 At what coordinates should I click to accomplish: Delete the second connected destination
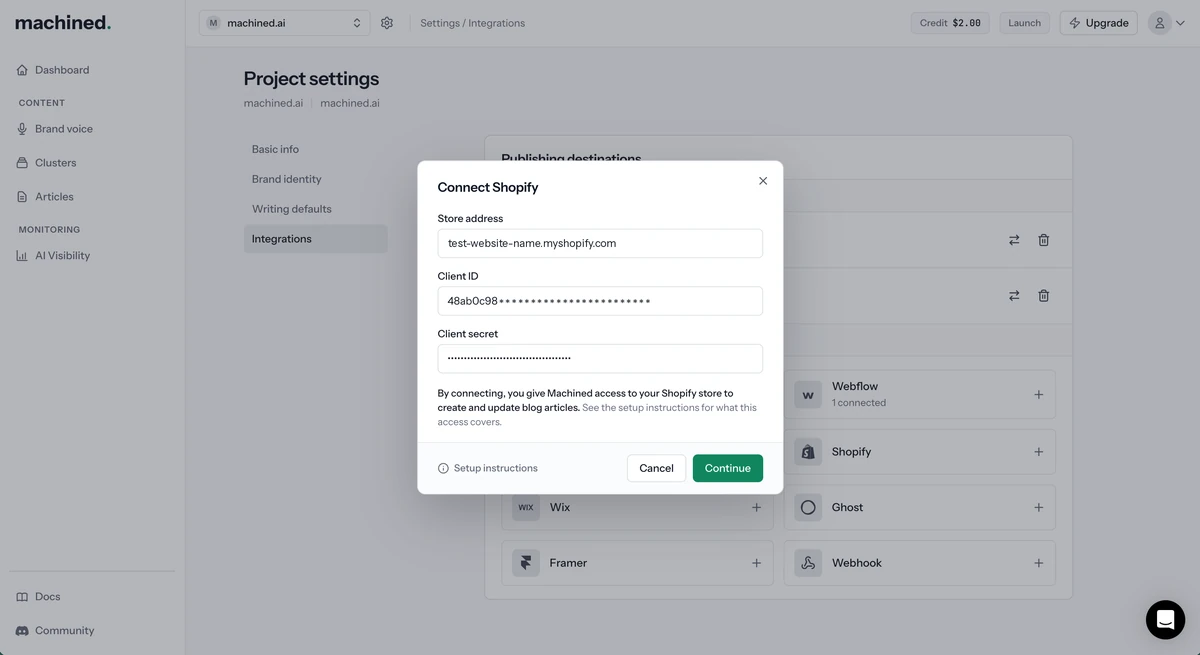[x=1043, y=296]
